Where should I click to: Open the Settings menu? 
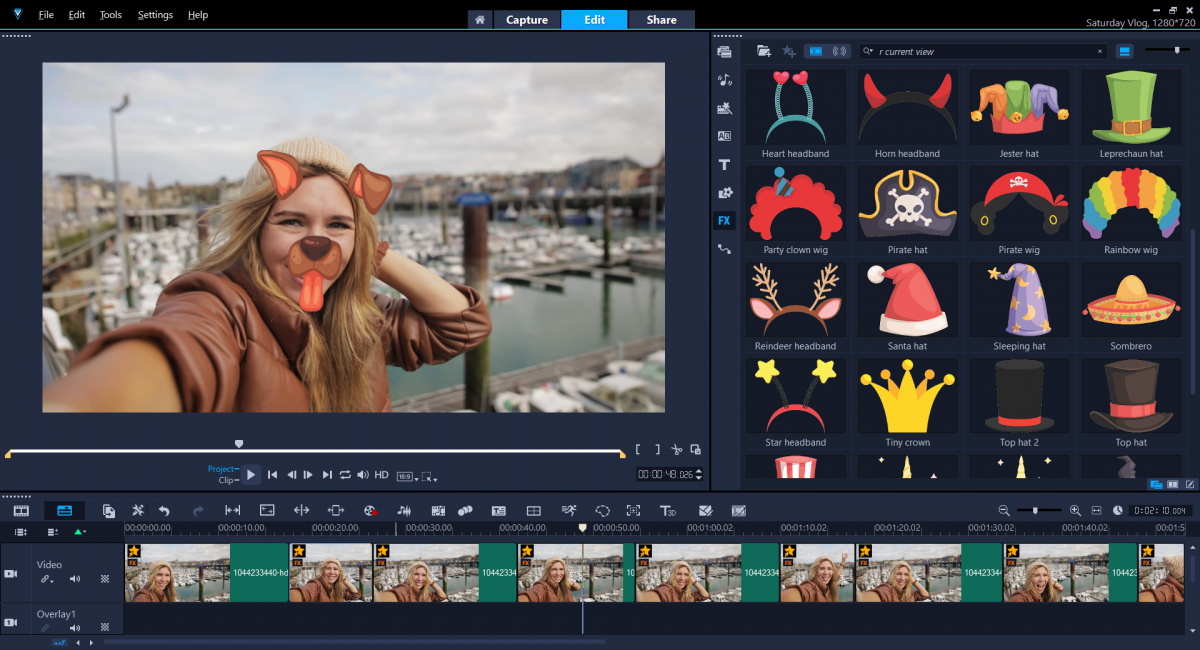(x=155, y=15)
